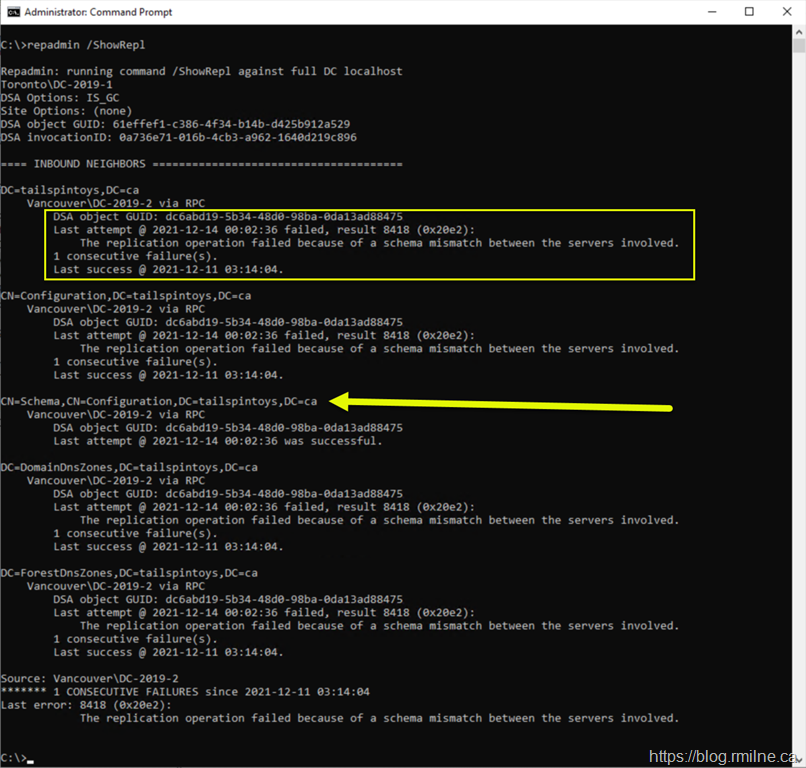This screenshot has height=768, width=806.
Task: Click the blog.rmilne.ca watermark link
Action: tap(724, 757)
